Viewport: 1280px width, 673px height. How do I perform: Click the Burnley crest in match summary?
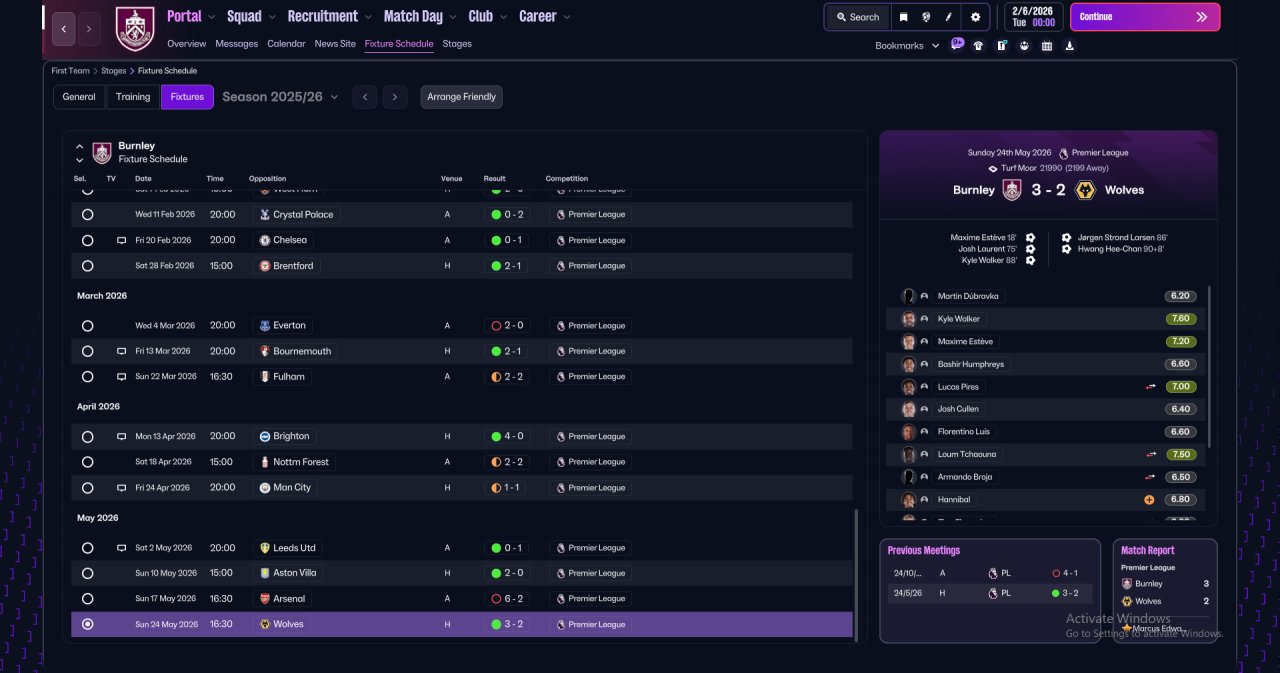(1012, 190)
